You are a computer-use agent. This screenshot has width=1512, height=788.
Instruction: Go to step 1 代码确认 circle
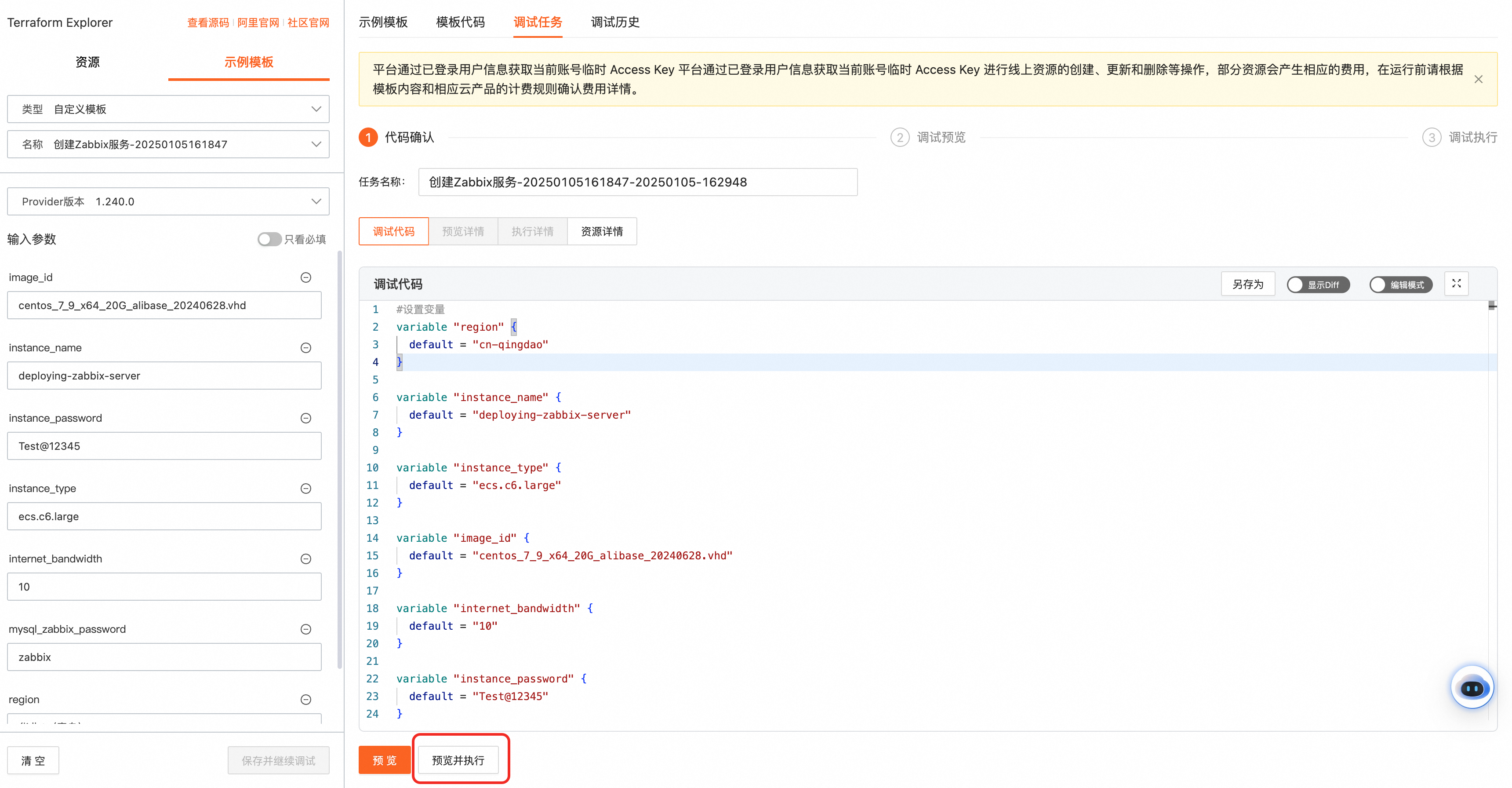pos(368,137)
